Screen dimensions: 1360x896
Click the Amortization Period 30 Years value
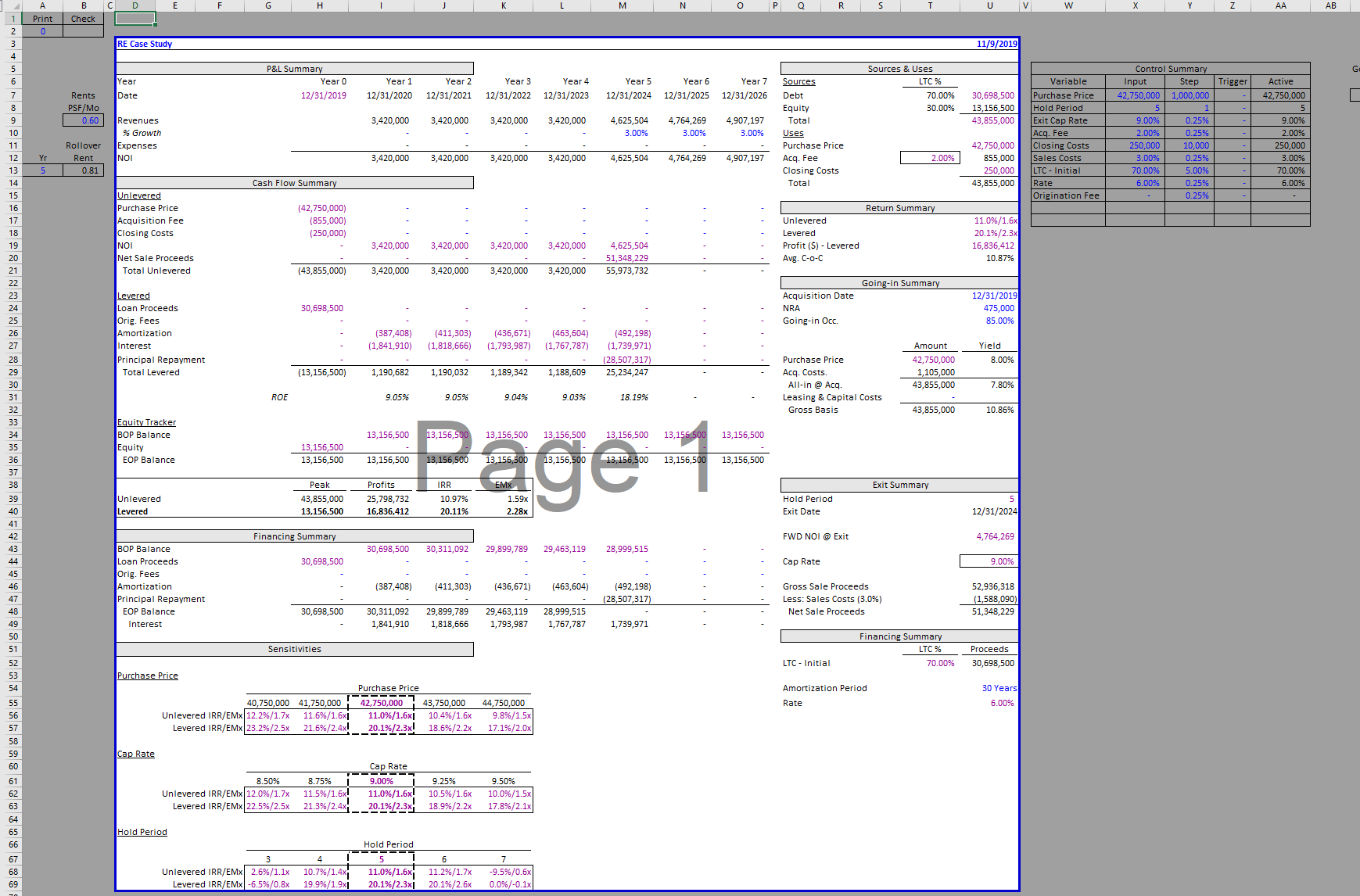pyautogui.click(x=999, y=688)
